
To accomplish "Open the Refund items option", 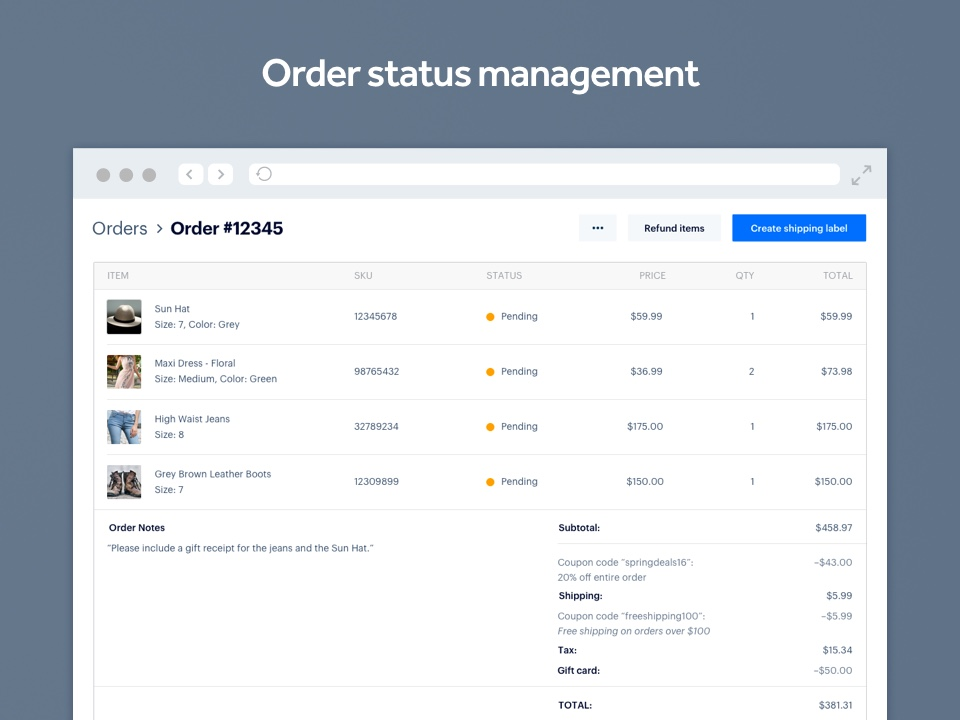I will point(674,228).
